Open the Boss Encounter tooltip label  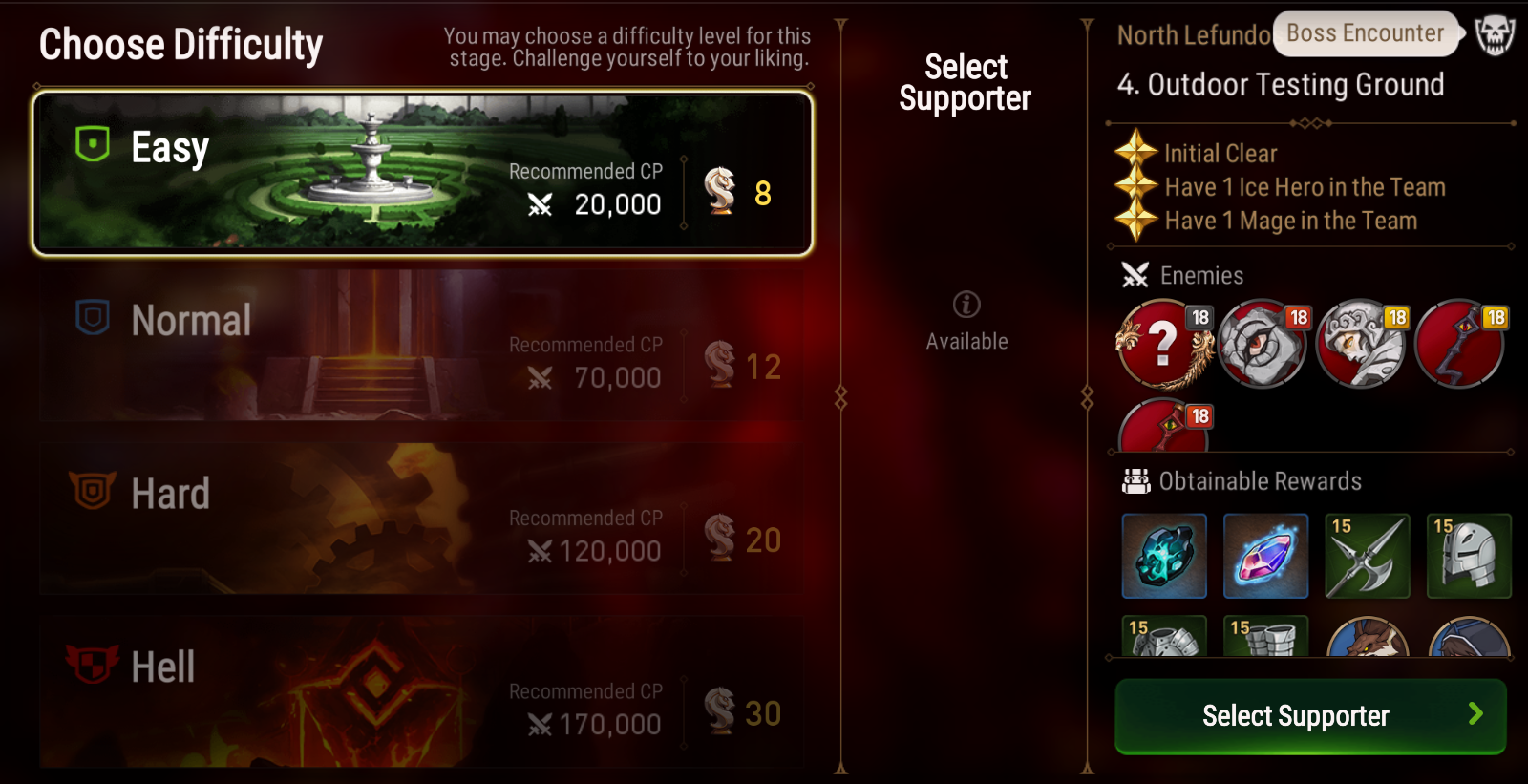pyautogui.click(x=1366, y=34)
